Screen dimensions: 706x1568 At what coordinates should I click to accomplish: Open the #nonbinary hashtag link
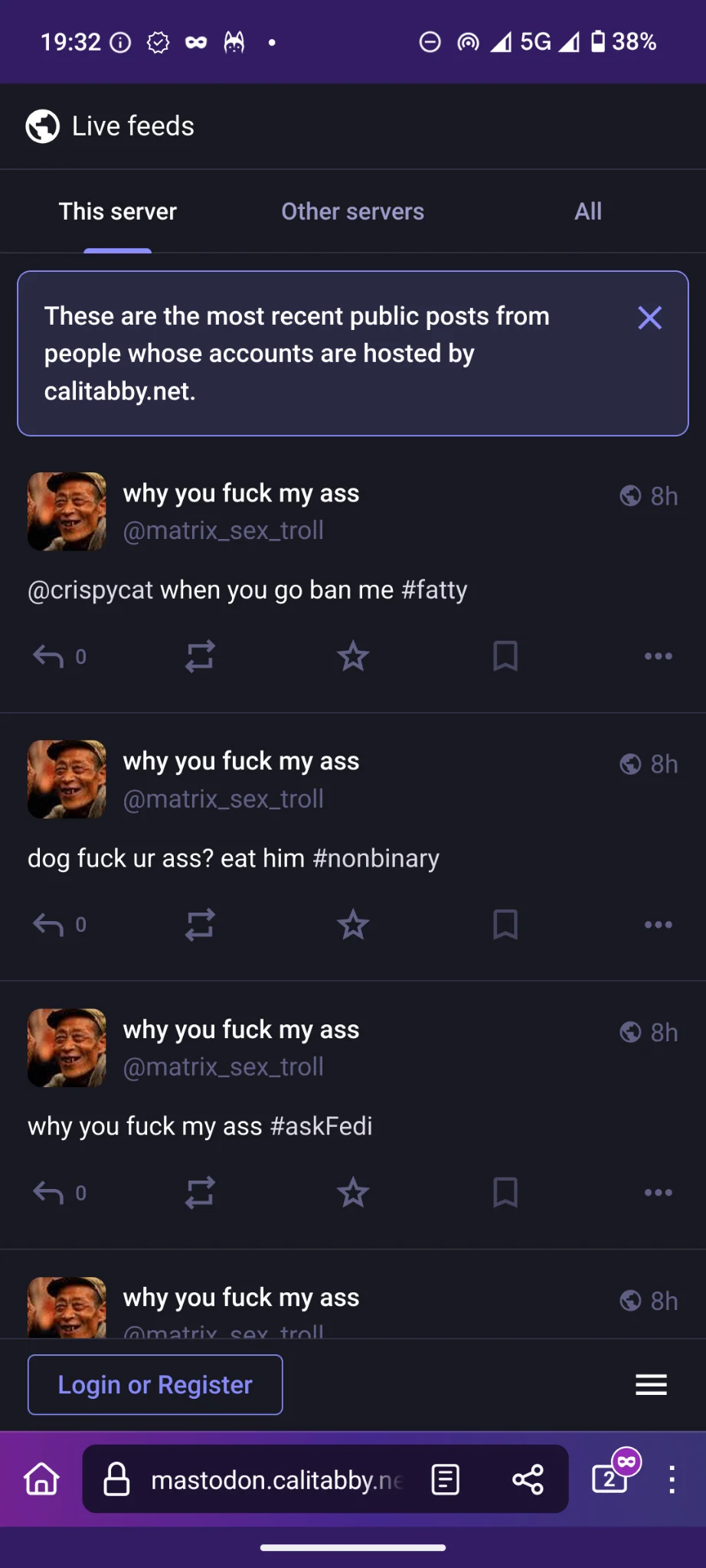click(x=376, y=858)
